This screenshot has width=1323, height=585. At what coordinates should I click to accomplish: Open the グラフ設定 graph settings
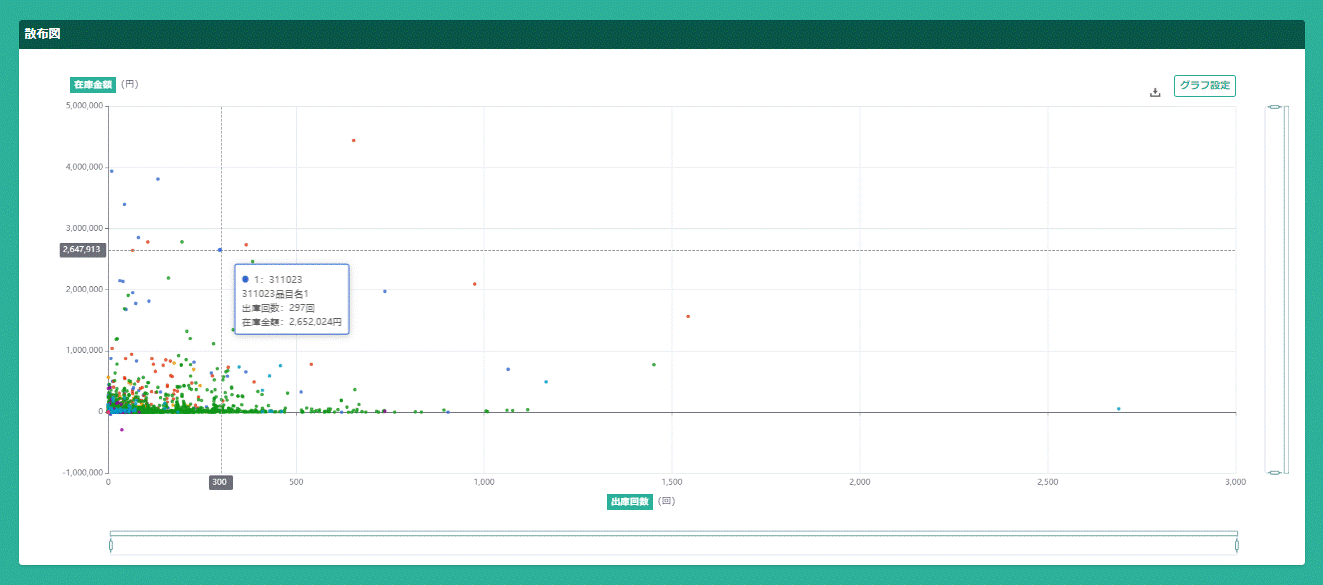(x=1204, y=86)
